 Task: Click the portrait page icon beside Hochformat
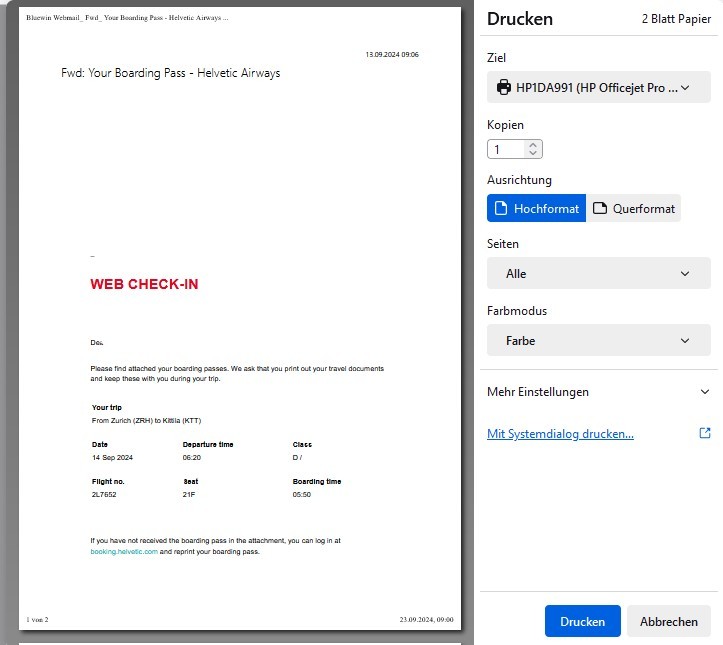tap(501, 209)
